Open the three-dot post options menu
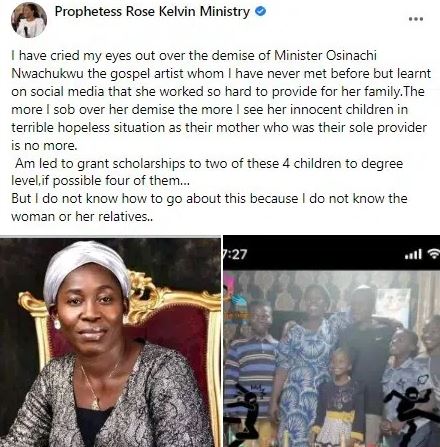 [x=416, y=19]
